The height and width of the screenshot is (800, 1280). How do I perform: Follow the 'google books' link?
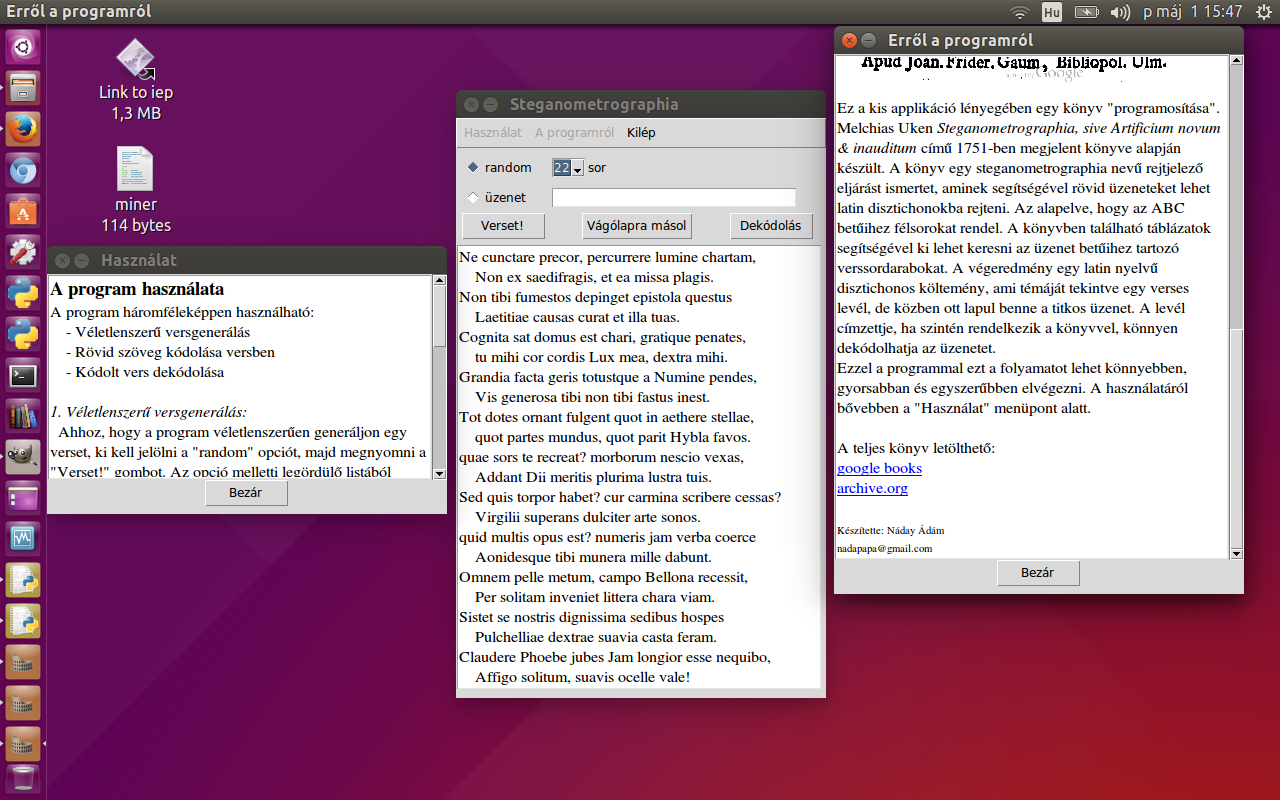point(879,468)
